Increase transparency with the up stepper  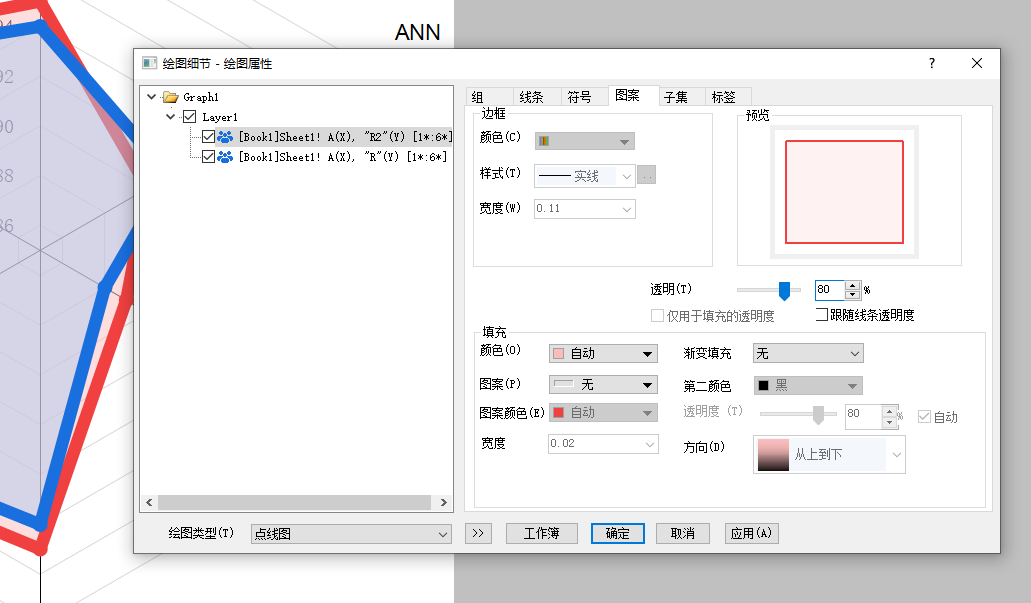(853, 285)
